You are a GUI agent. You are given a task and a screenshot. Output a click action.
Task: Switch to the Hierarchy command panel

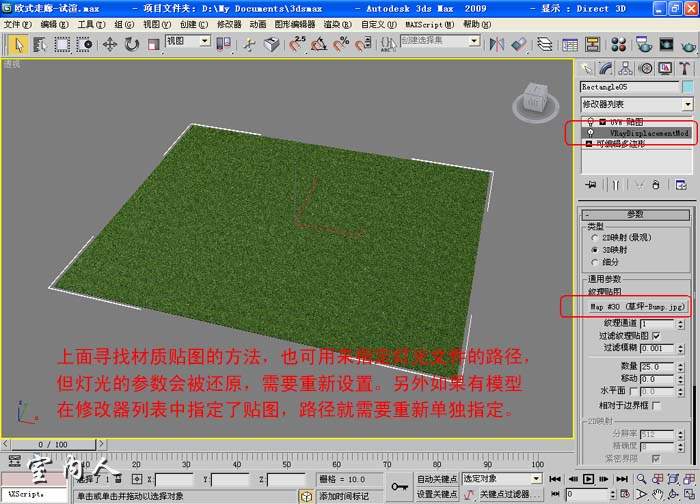[625, 69]
